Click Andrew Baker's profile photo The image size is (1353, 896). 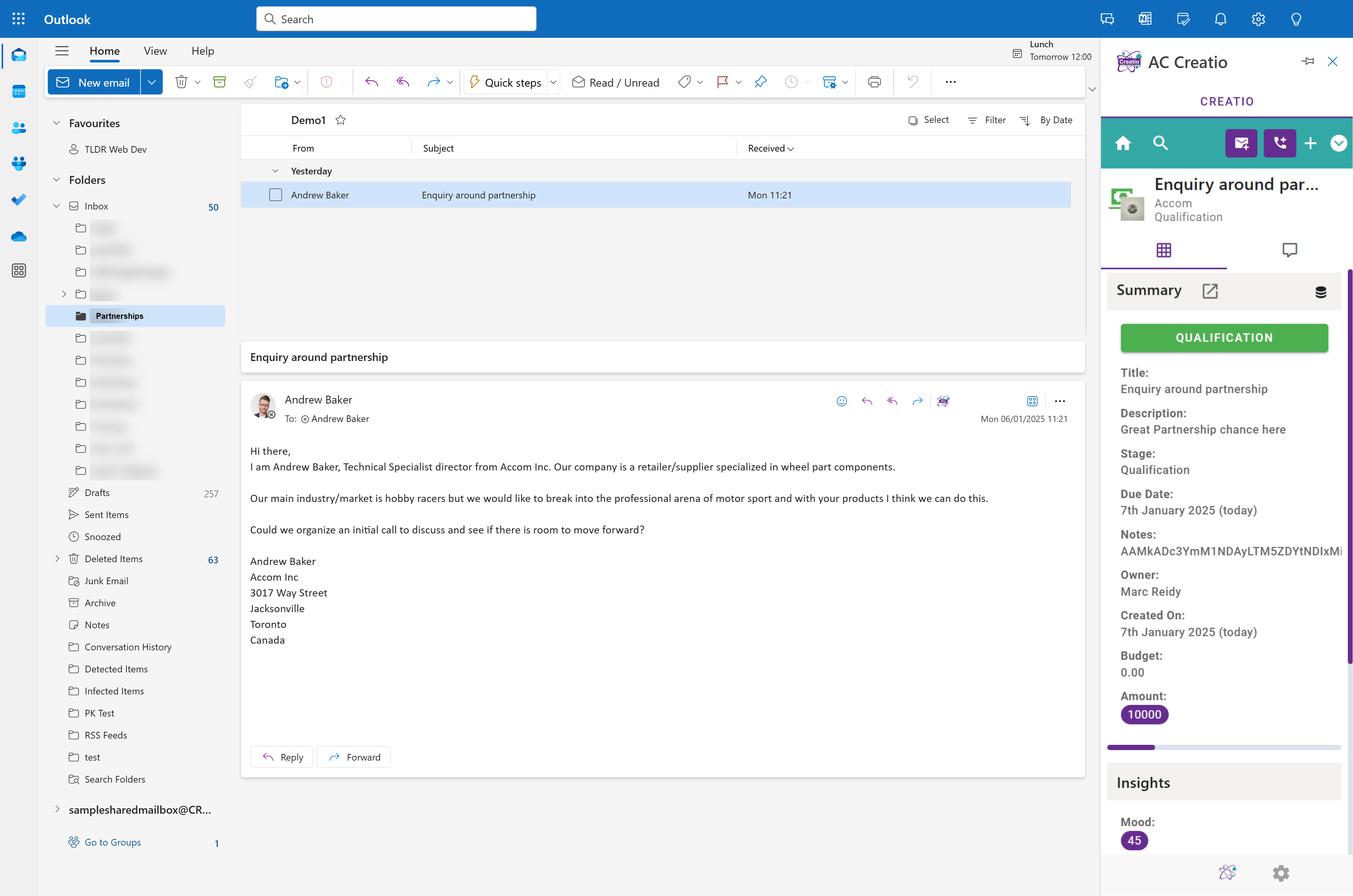click(263, 405)
